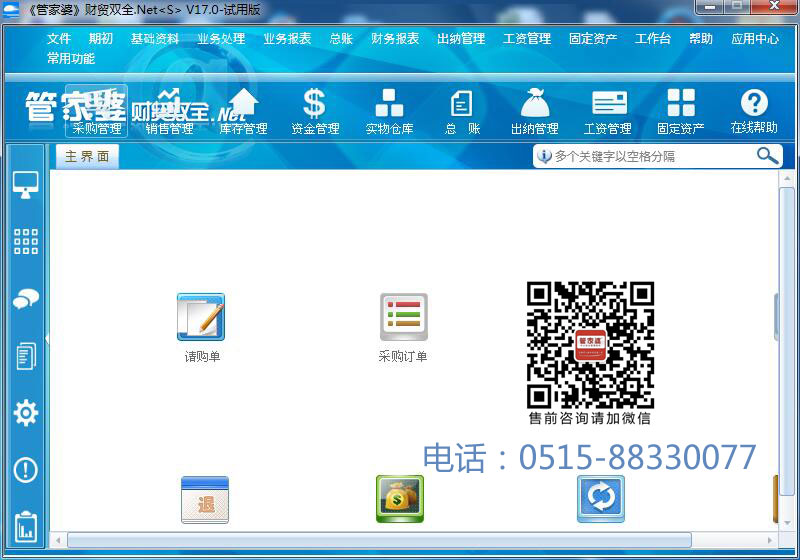Click the vertical scrollbar down arrow
This screenshot has width=800, height=560.
[x=786, y=522]
